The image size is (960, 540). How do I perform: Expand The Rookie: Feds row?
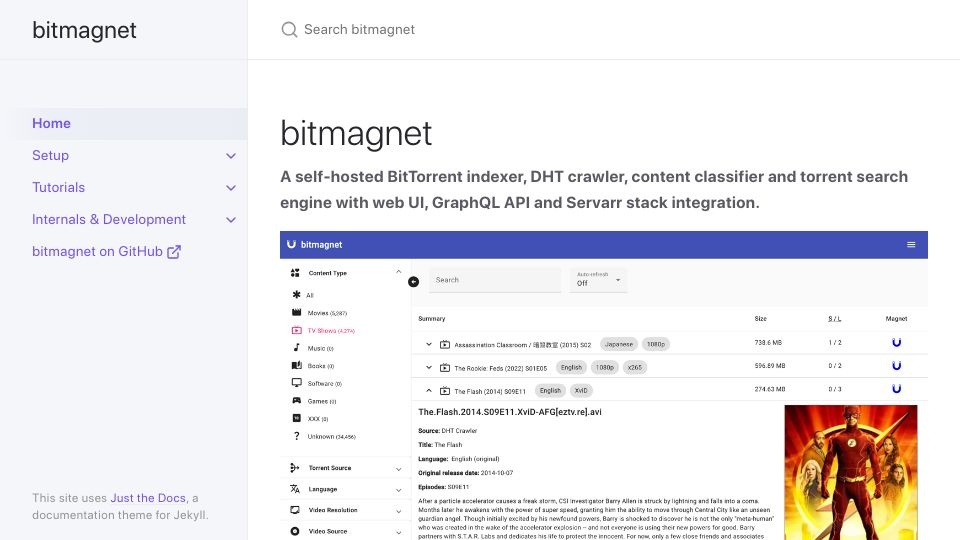click(429, 367)
